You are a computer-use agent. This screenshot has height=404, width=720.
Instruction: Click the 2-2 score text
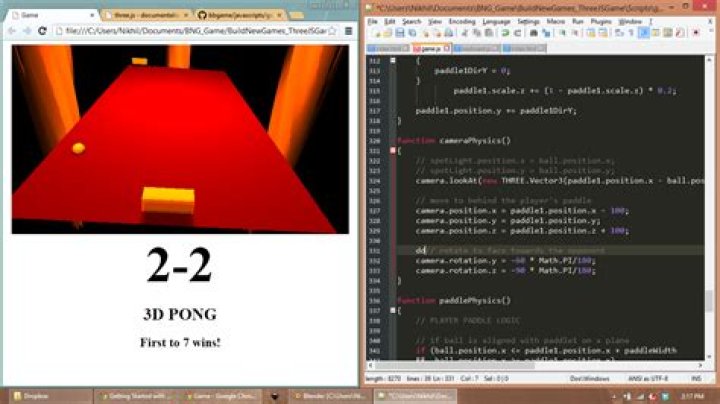pos(180,265)
